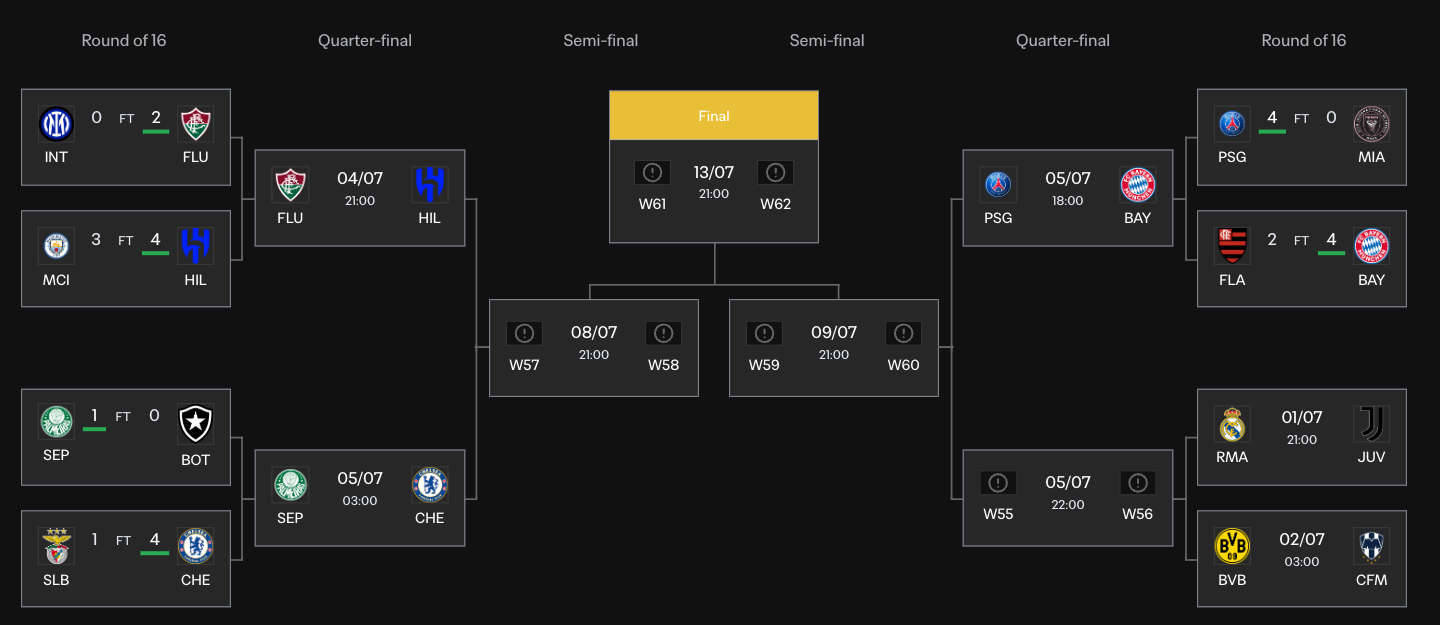Click the Al Hilal crest in the MCI vs HIL match

click(x=196, y=246)
